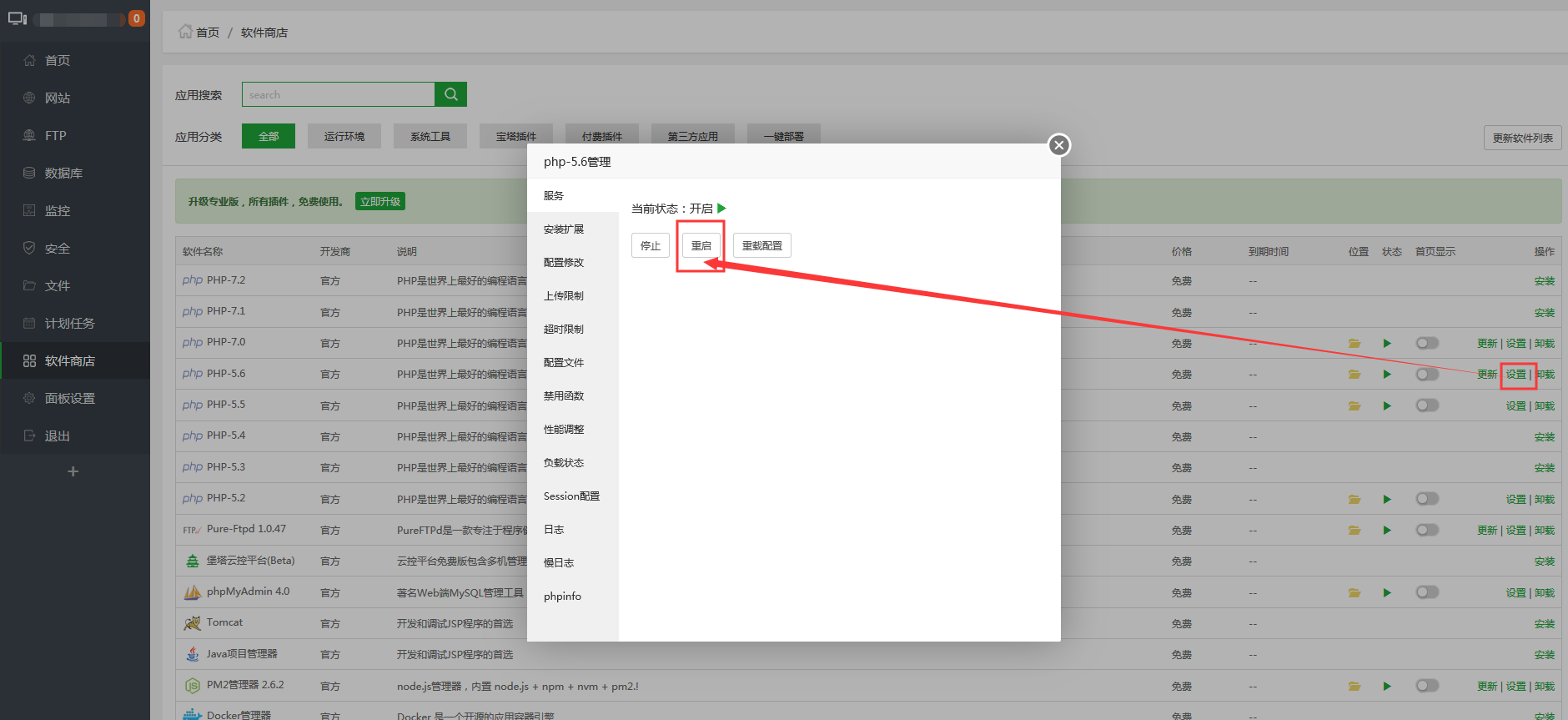Click the 堡塔云控平台 app icon
Viewport: 1568px width, 720px height.
tap(192, 561)
